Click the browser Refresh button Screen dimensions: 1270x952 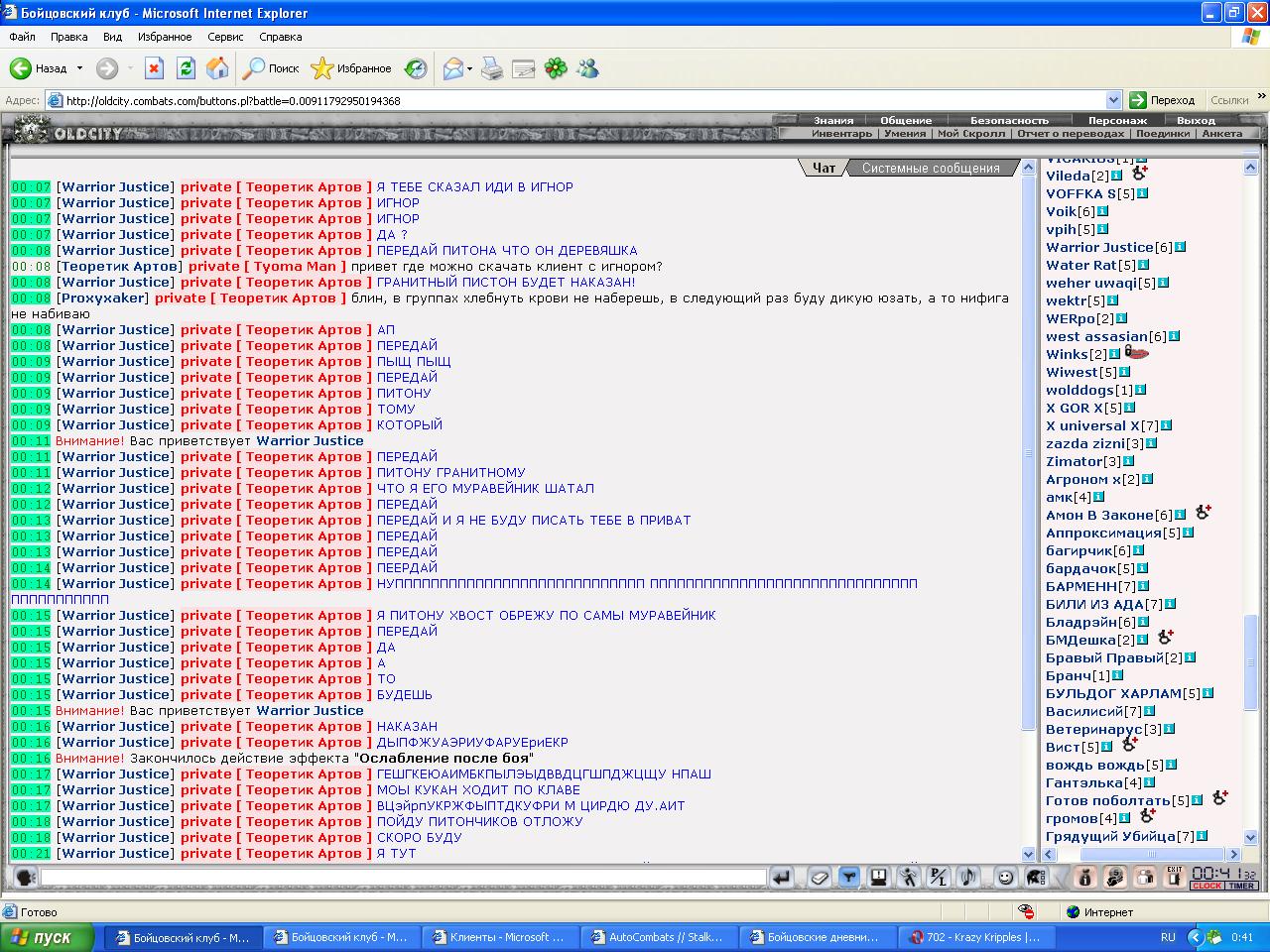point(186,68)
